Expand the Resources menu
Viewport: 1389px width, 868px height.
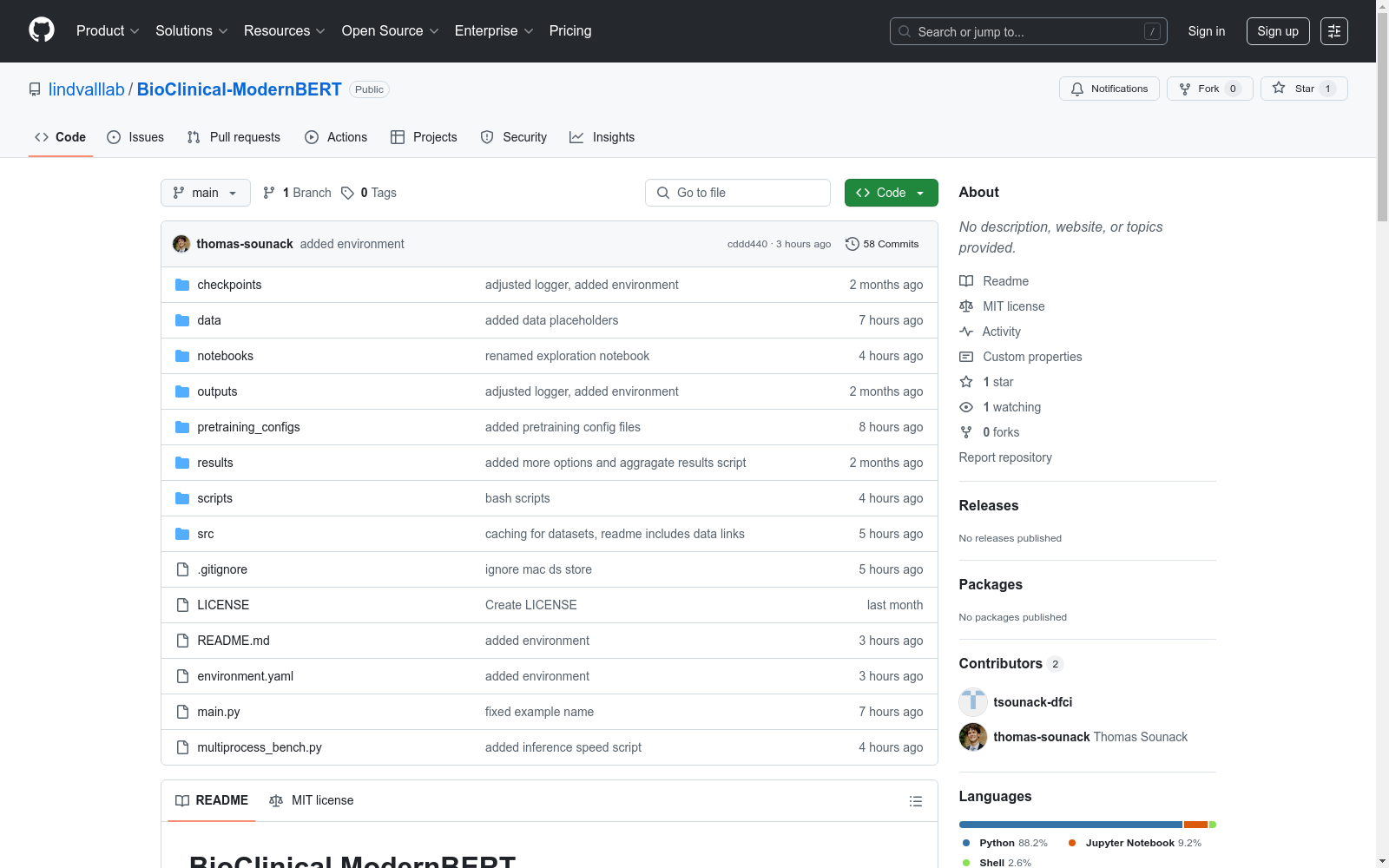click(x=285, y=31)
